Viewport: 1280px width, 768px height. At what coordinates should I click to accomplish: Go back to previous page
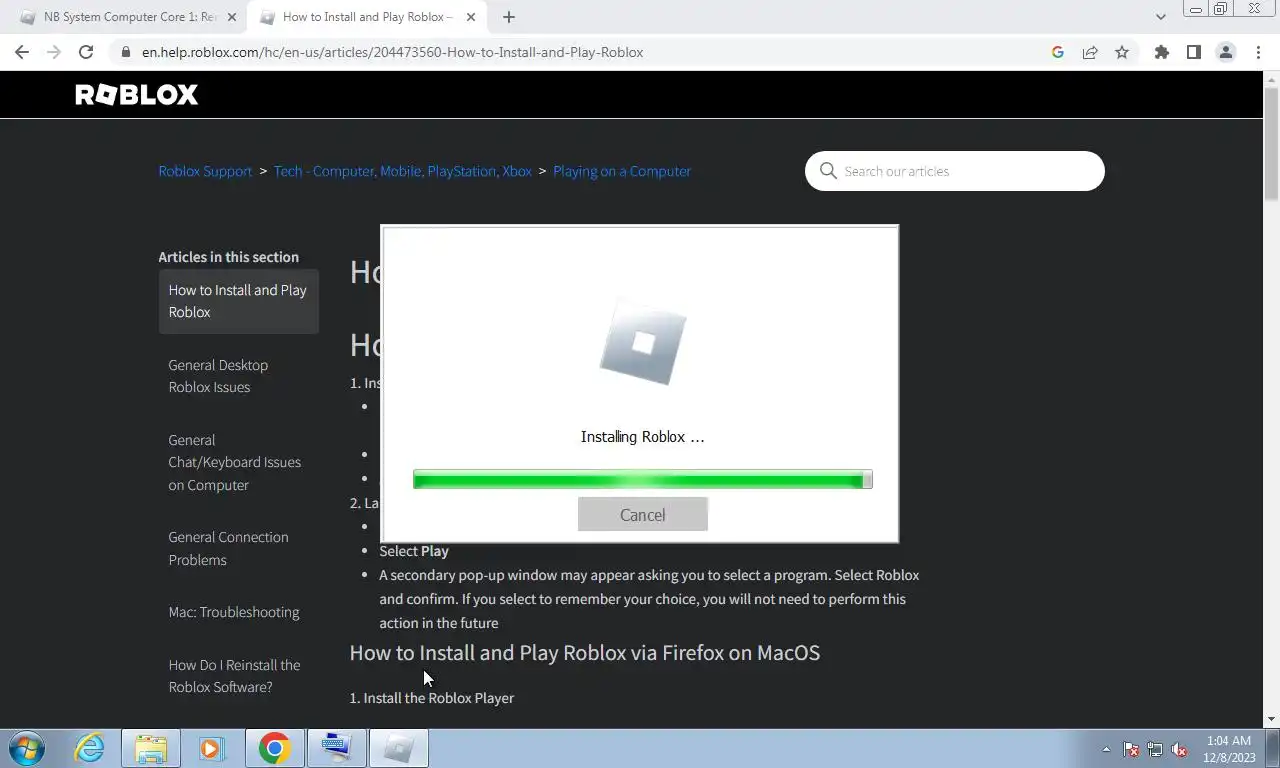(22, 52)
